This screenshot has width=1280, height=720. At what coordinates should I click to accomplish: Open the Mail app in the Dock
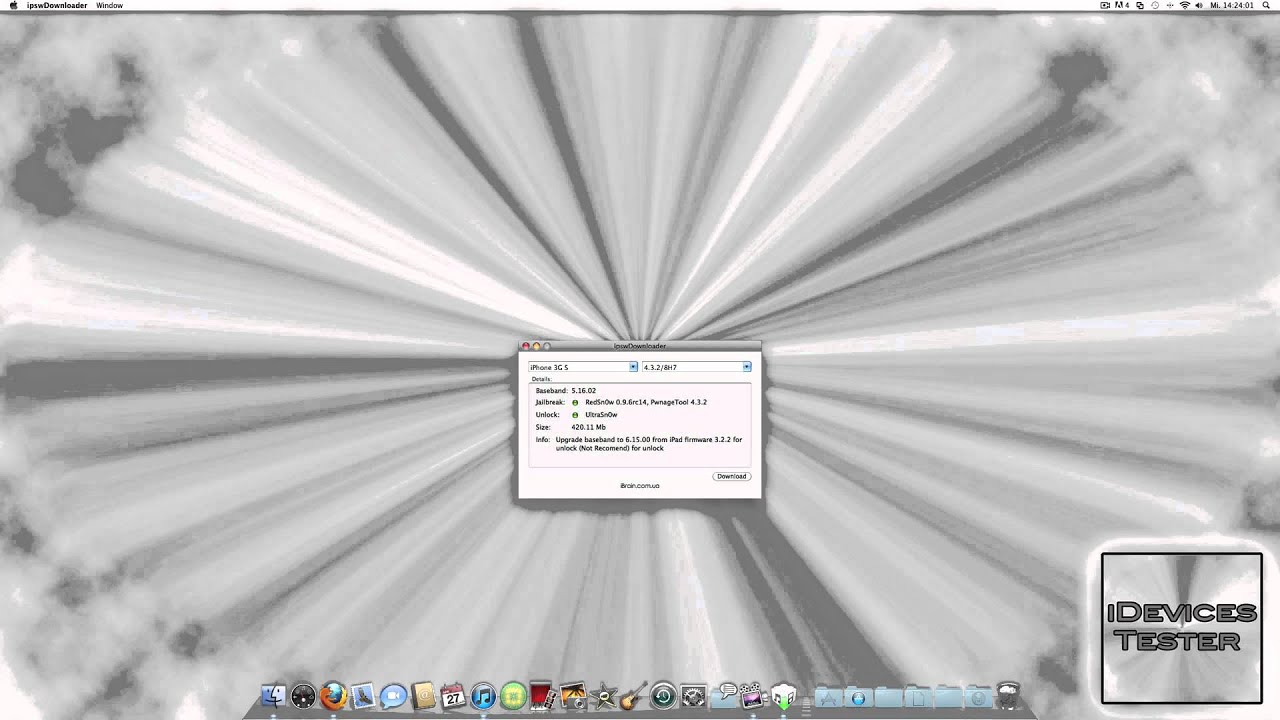click(363, 696)
